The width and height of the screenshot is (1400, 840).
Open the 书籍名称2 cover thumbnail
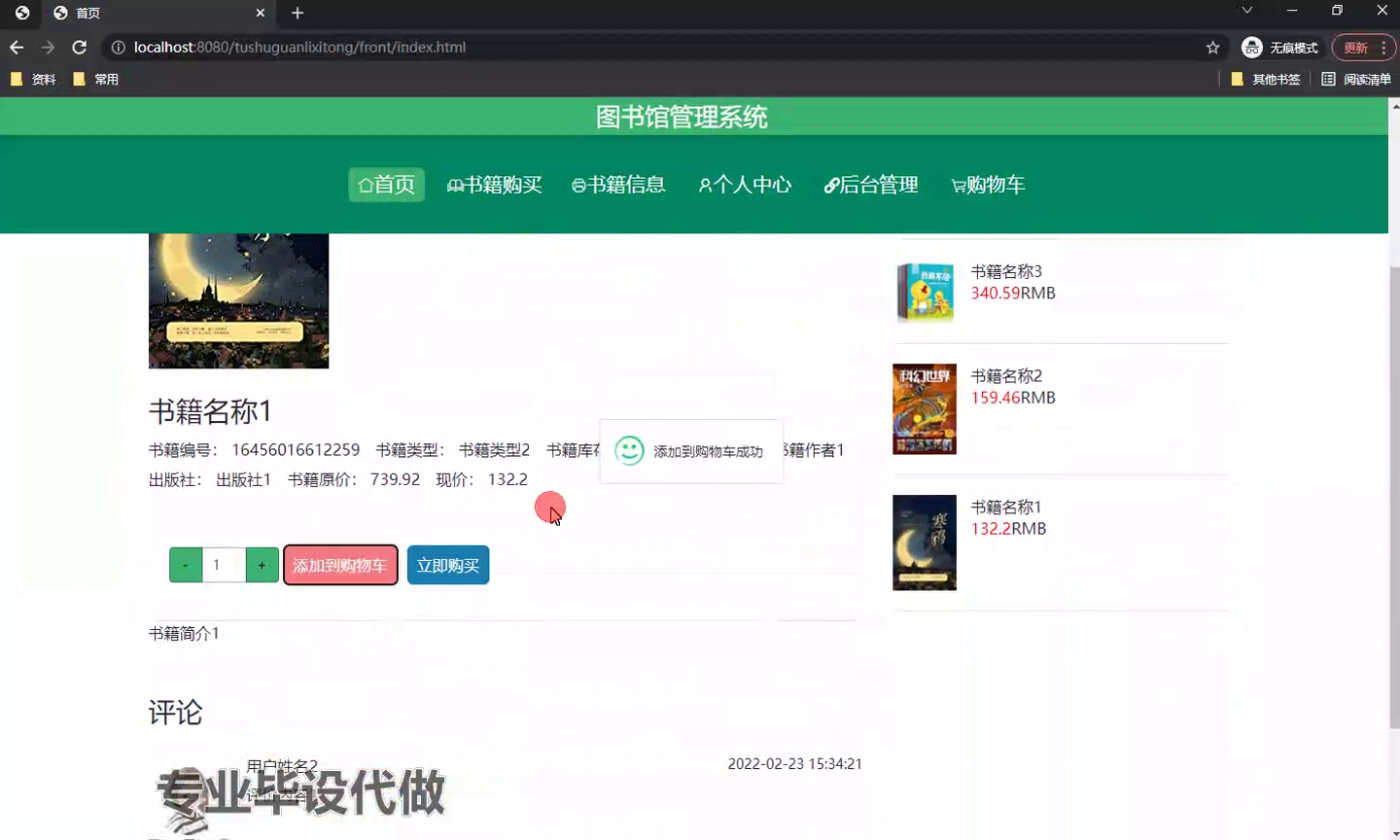[x=925, y=409]
